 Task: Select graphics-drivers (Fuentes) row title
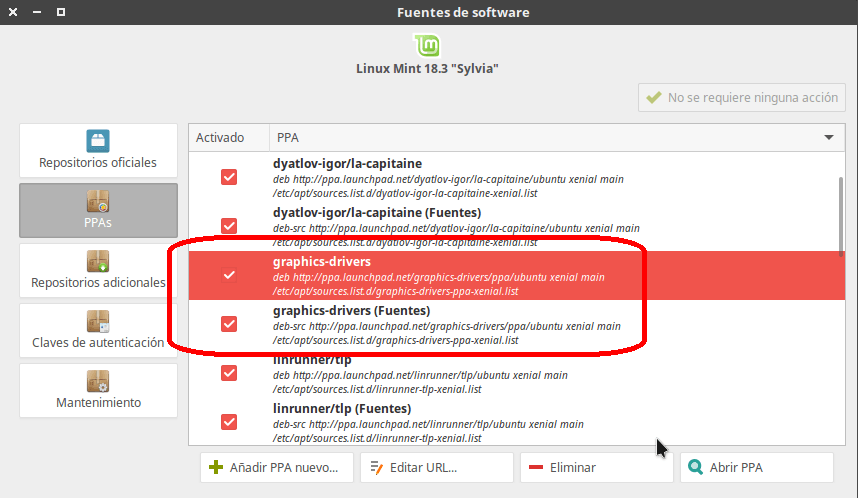(351, 310)
